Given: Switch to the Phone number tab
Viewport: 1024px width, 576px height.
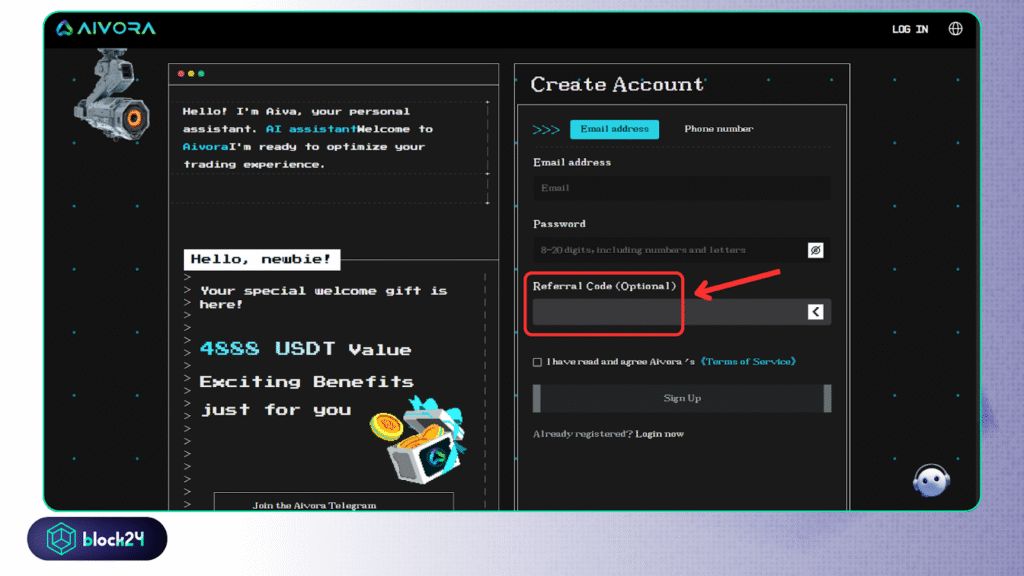Looking at the screenshot, I should [718, 129].
